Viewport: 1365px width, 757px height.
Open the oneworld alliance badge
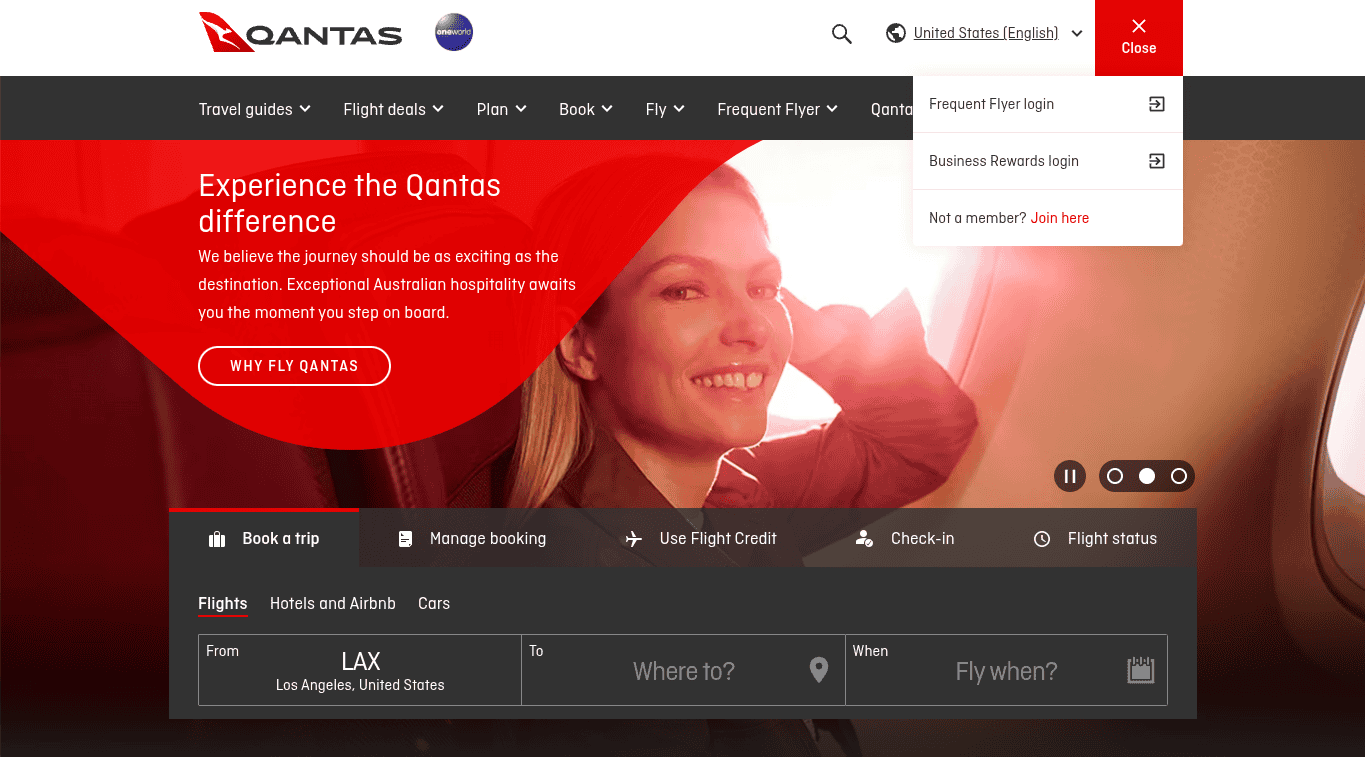coord(454,33)
